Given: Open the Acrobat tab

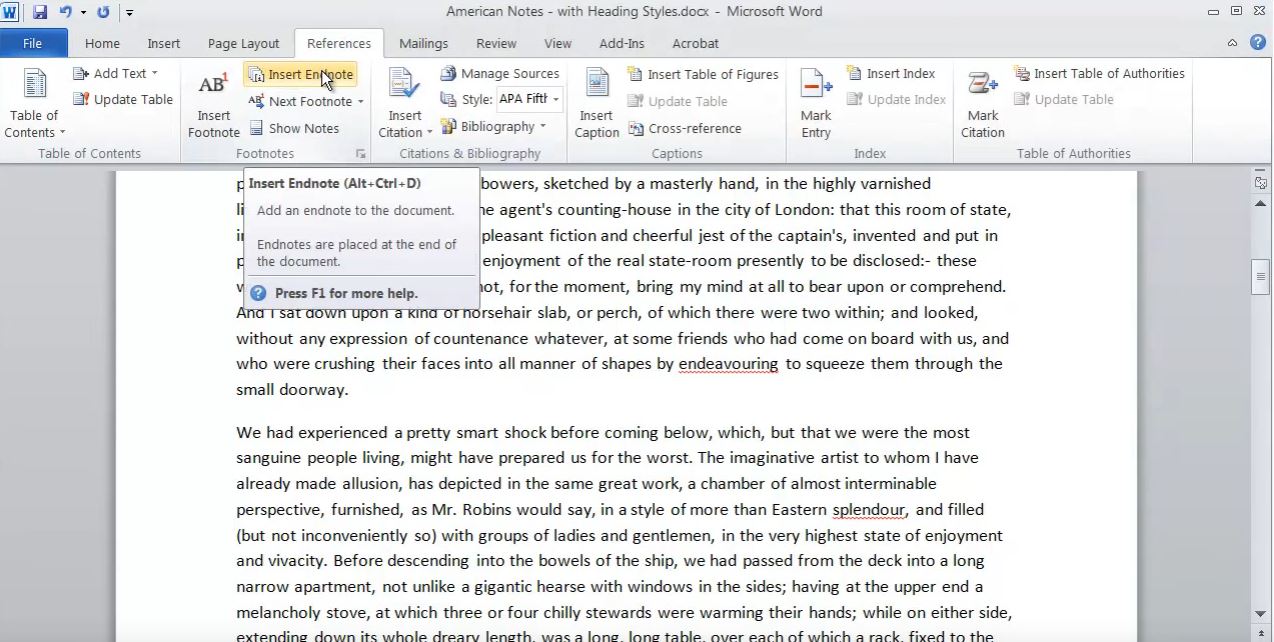Looking at the screenshot, I should click(x=695, y=43).
